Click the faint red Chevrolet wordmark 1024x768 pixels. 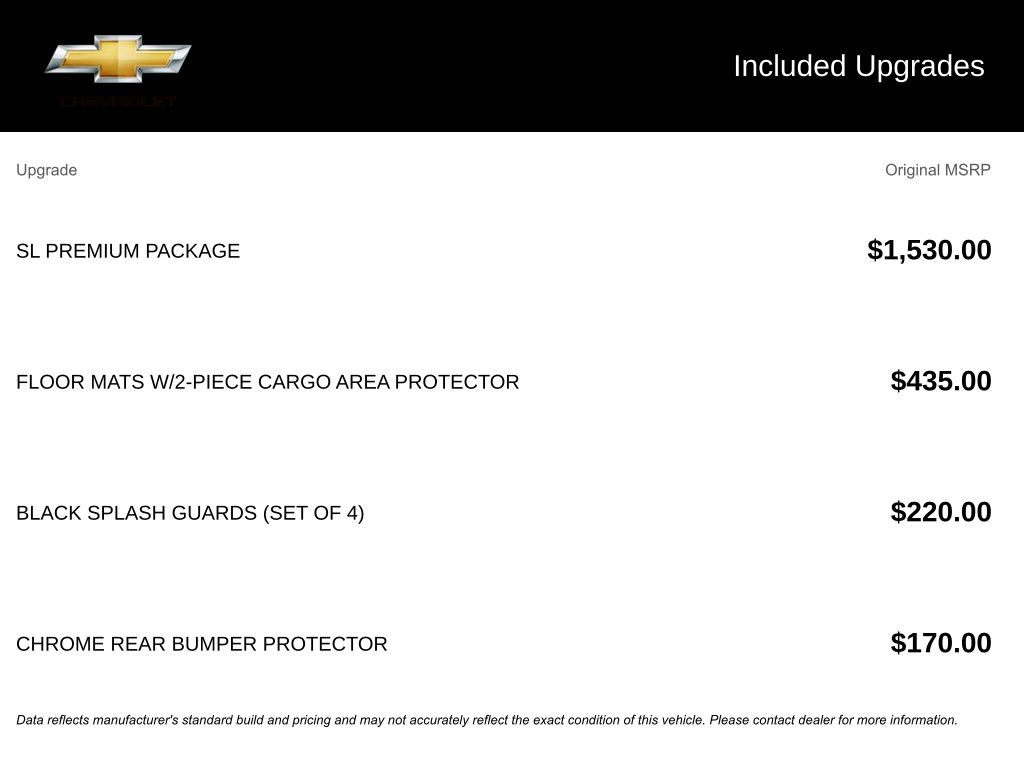click(118, 101)
